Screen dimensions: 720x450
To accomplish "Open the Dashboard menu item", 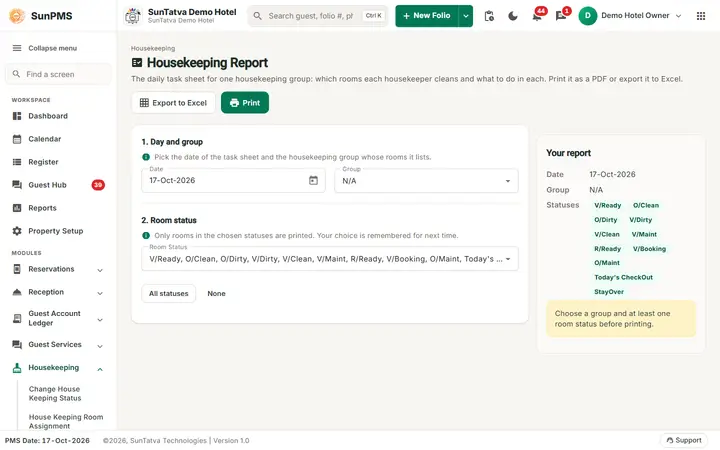I will tap(58, 116).
